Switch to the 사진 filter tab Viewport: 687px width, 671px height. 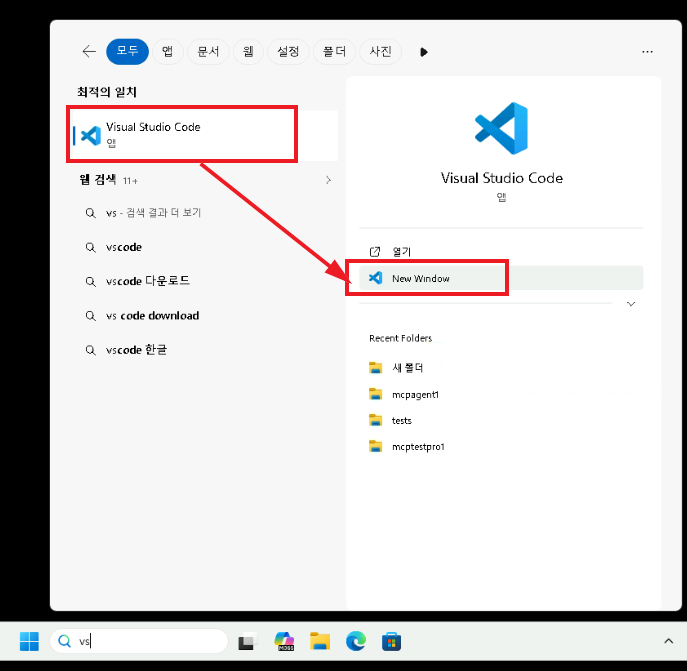(x=380, y=52)
